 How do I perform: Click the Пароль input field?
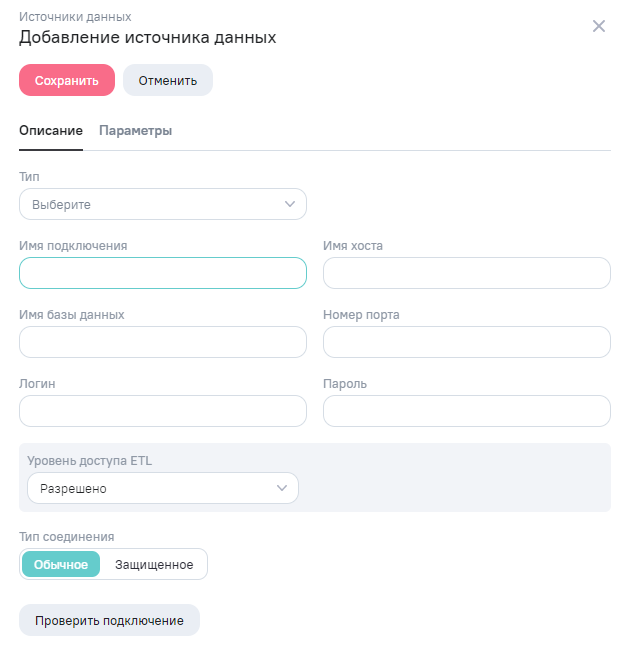coord(466,411)
